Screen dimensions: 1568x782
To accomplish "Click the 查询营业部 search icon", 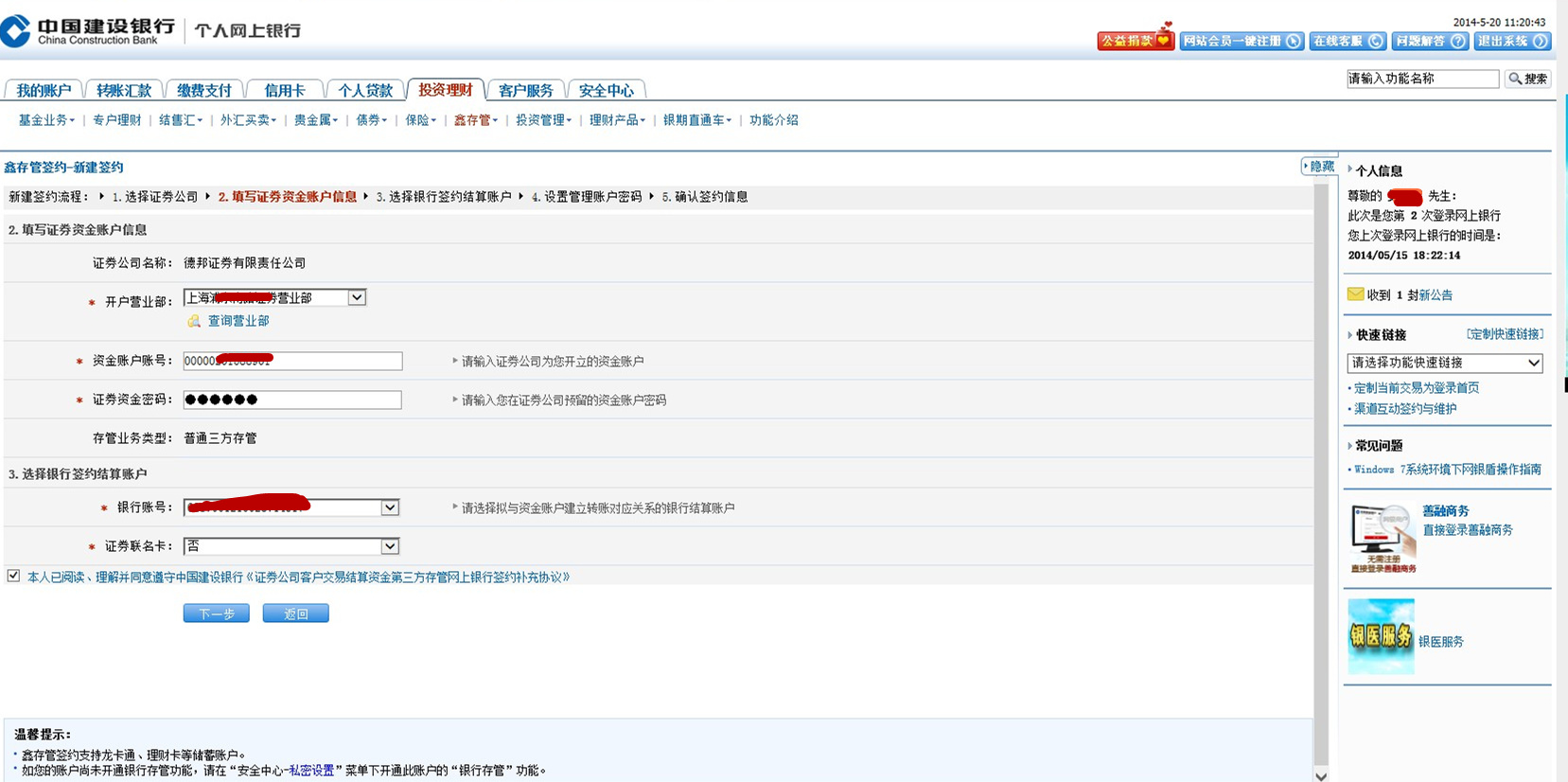I will coord(194,321).
